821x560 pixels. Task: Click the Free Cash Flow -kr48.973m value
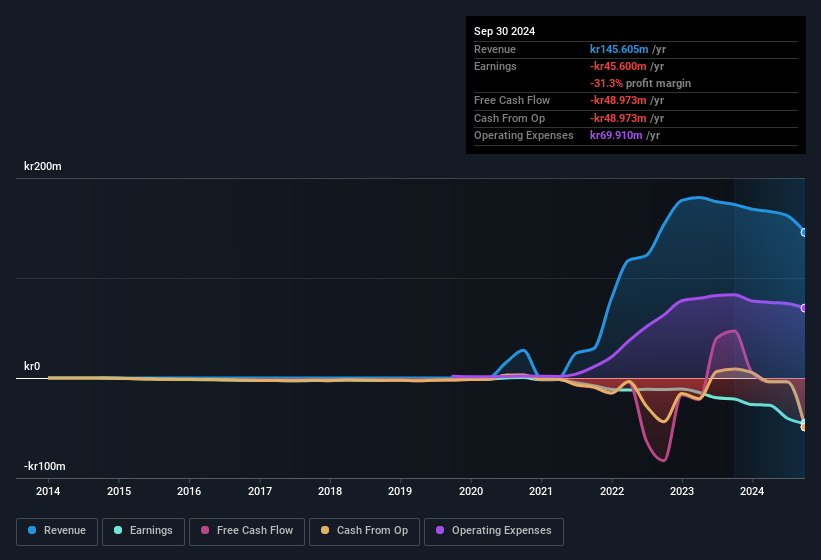click(618, 100)
